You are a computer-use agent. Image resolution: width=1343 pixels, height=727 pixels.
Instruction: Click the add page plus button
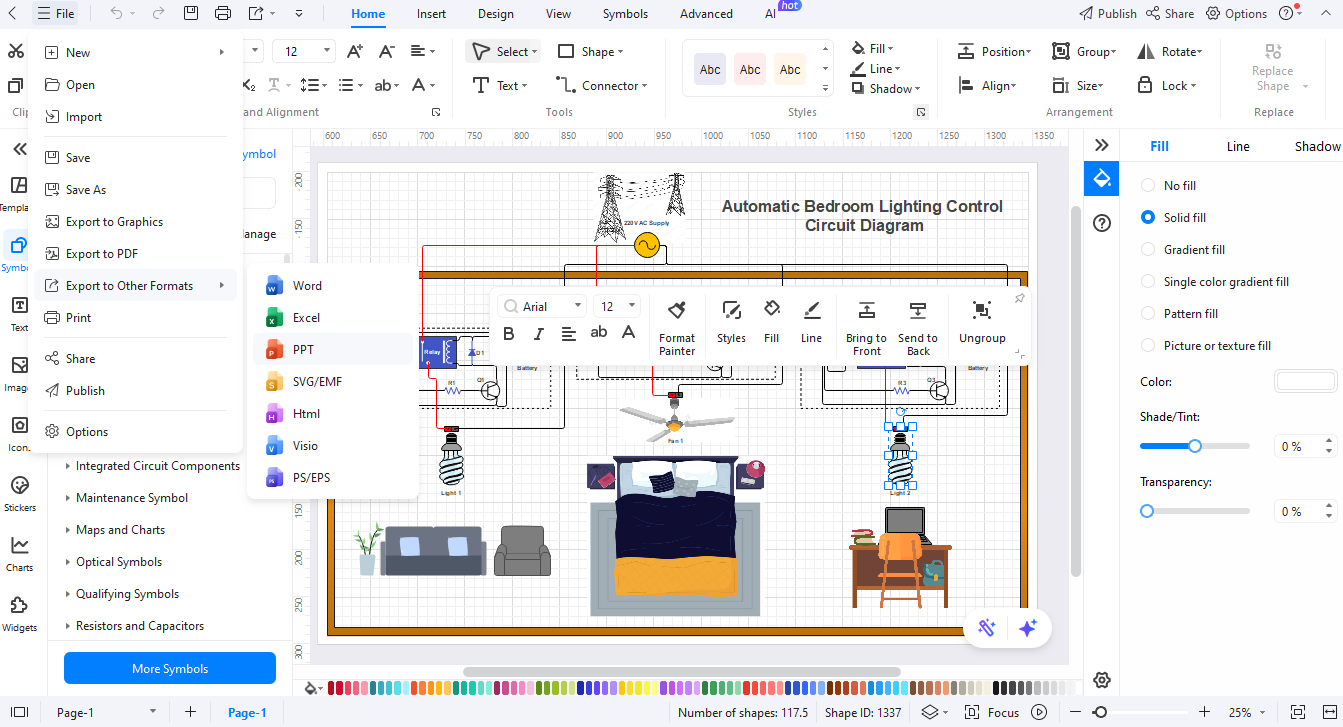(x=190, y=713)
